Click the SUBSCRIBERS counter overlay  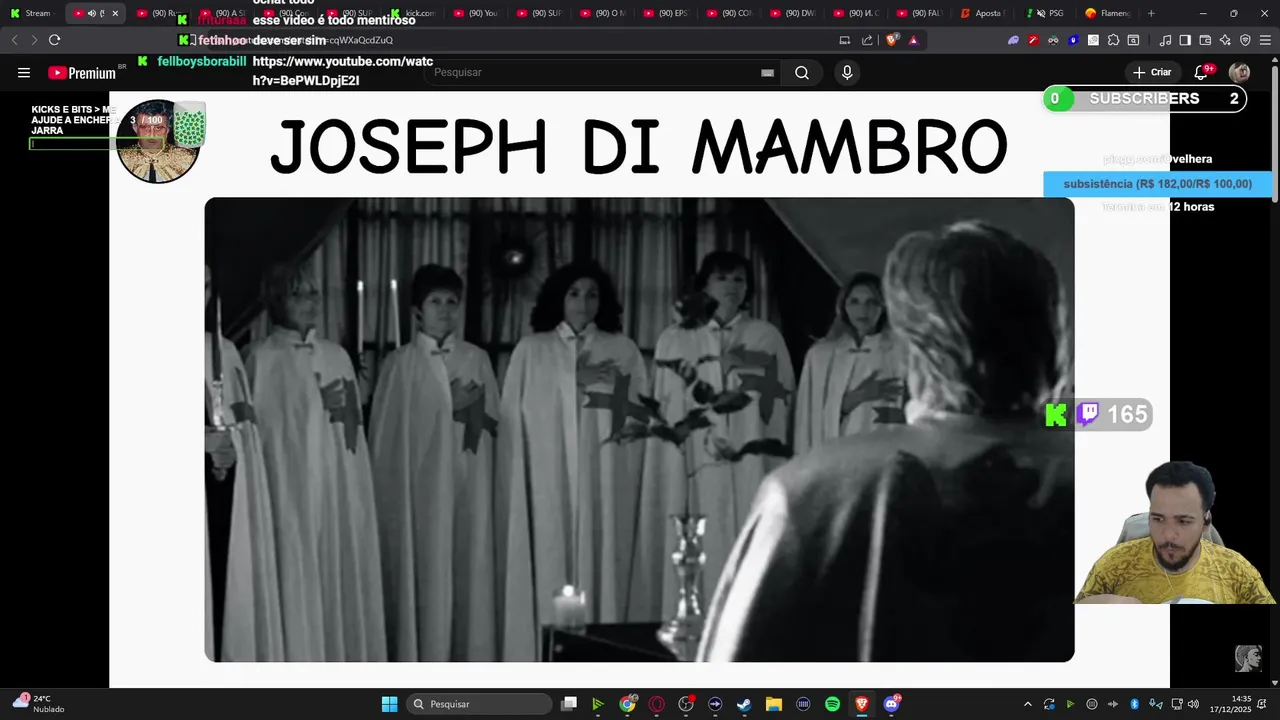1144,99
